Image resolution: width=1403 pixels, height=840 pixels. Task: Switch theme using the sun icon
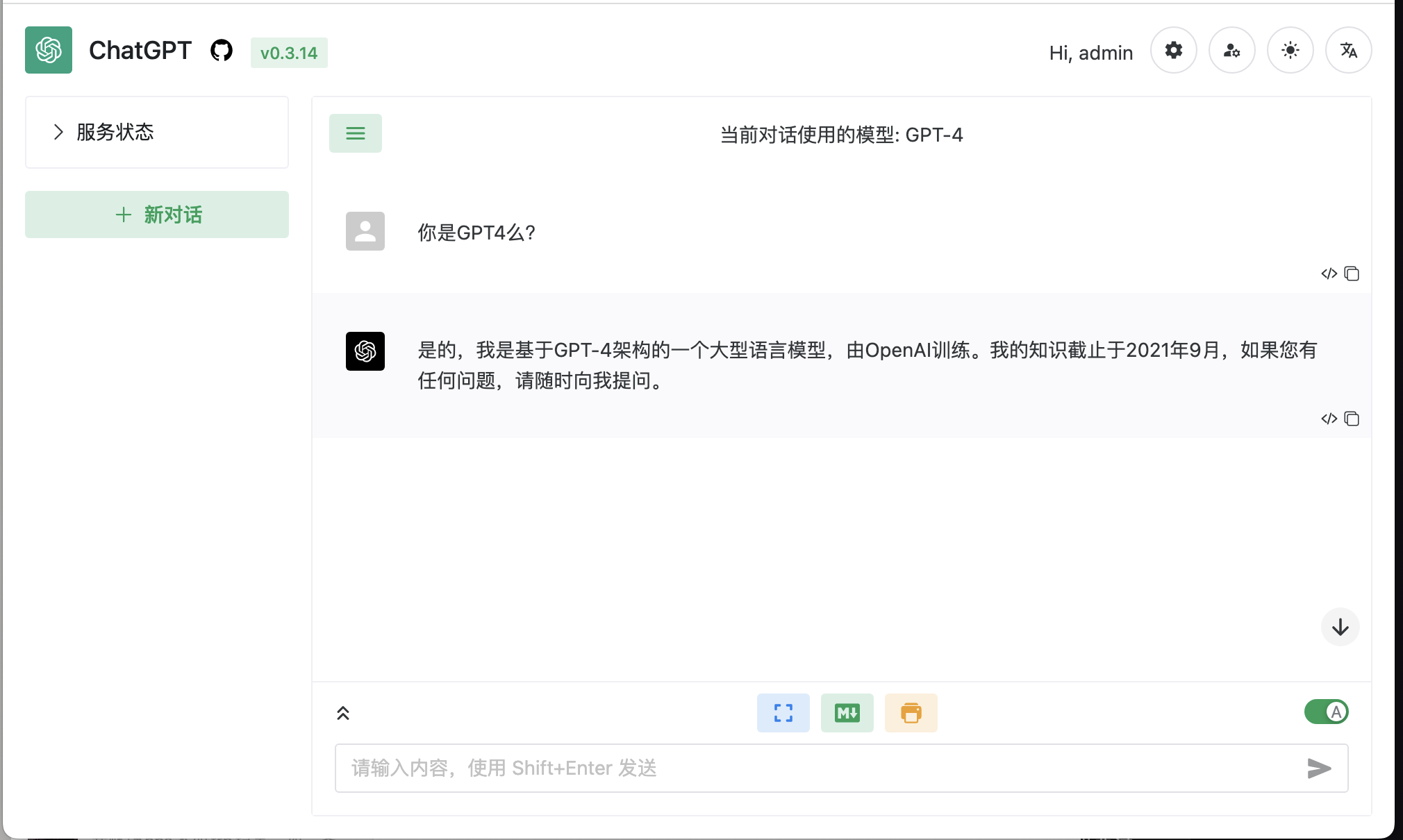[x=1290, y=51]
